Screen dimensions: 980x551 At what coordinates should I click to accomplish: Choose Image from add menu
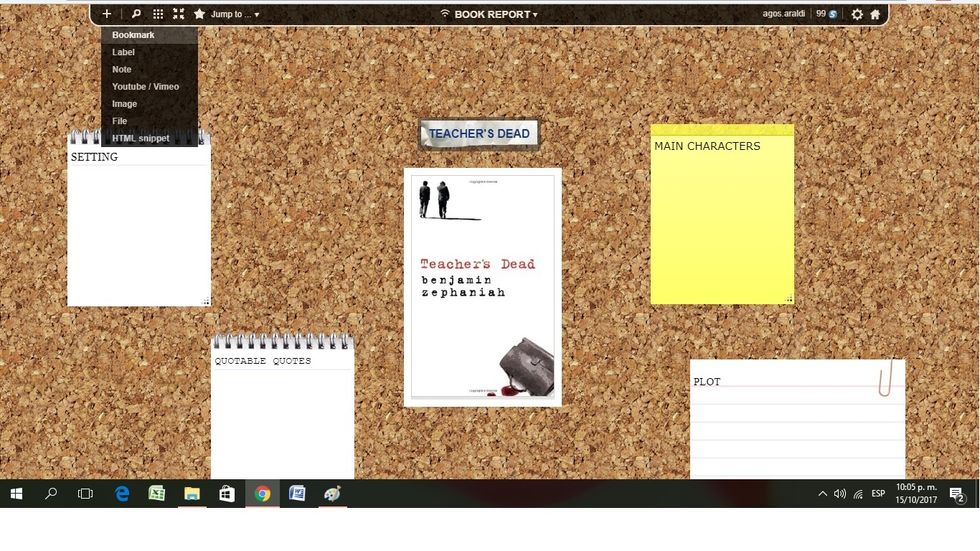point(149,104)
